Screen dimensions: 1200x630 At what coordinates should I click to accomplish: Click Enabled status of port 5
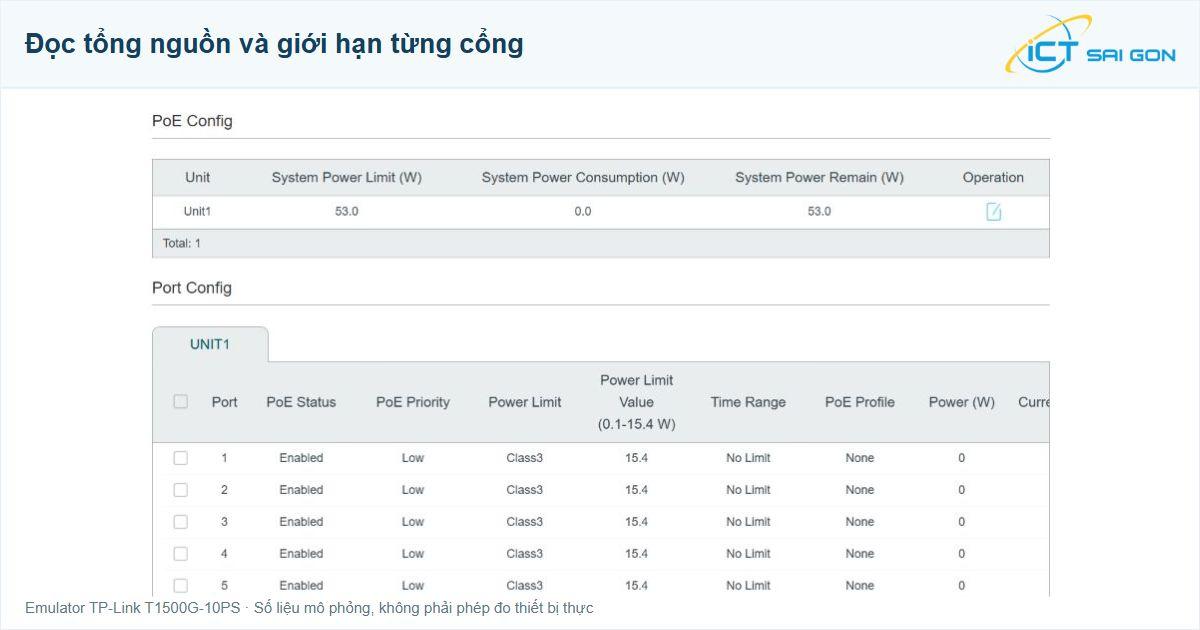click(x=301, y=586)
